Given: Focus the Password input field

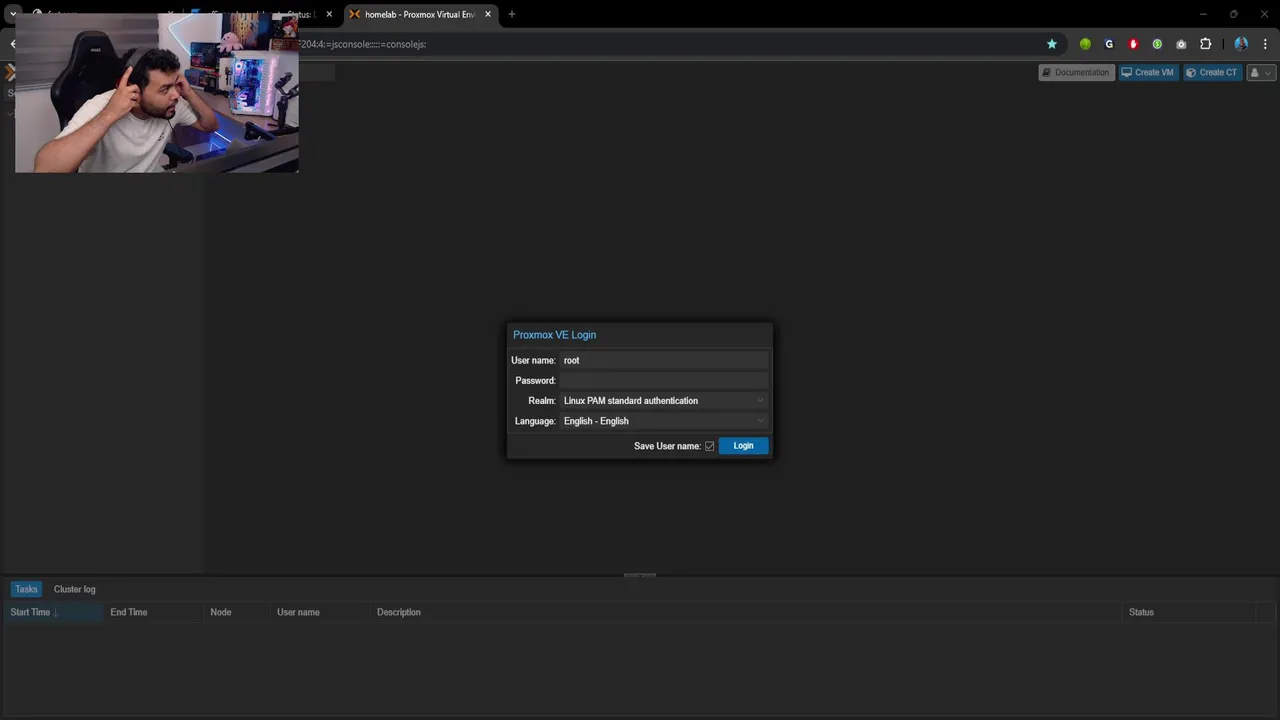Looking at the screenshot, I should [664, 380].
